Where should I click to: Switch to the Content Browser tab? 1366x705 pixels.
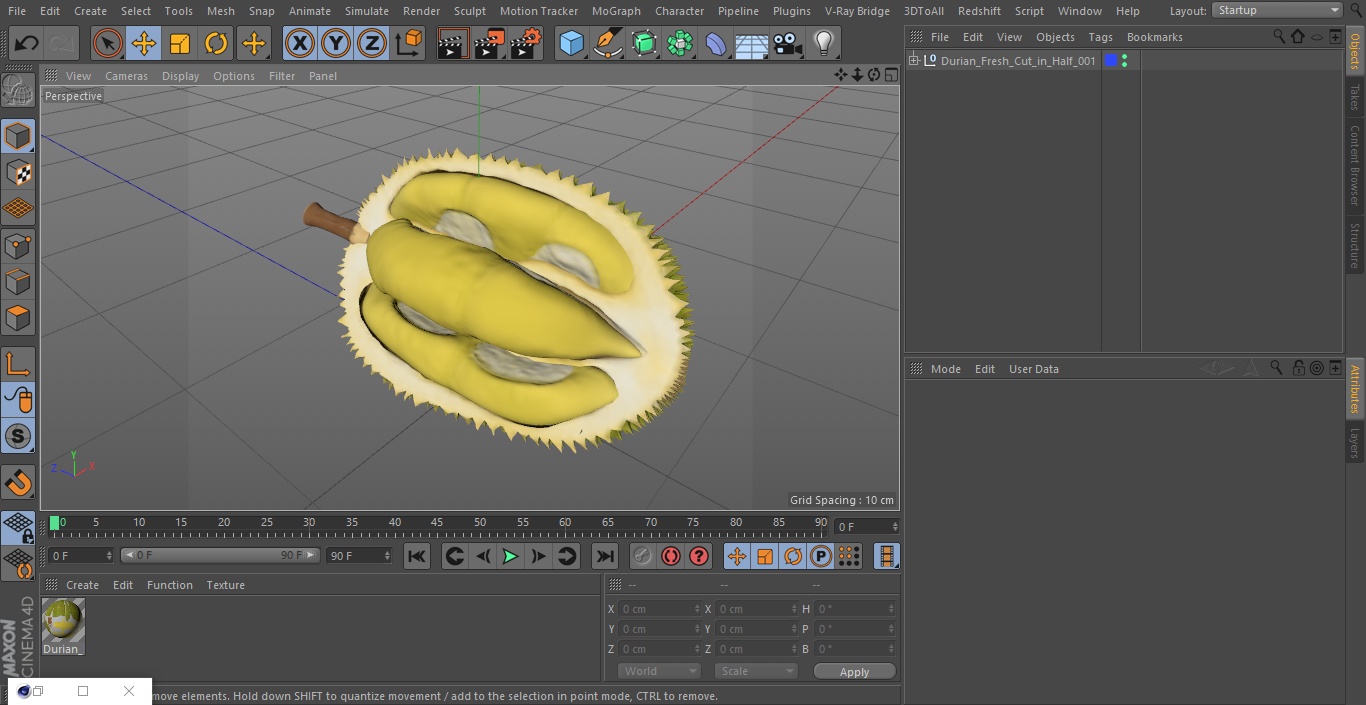pos(1355,165)
